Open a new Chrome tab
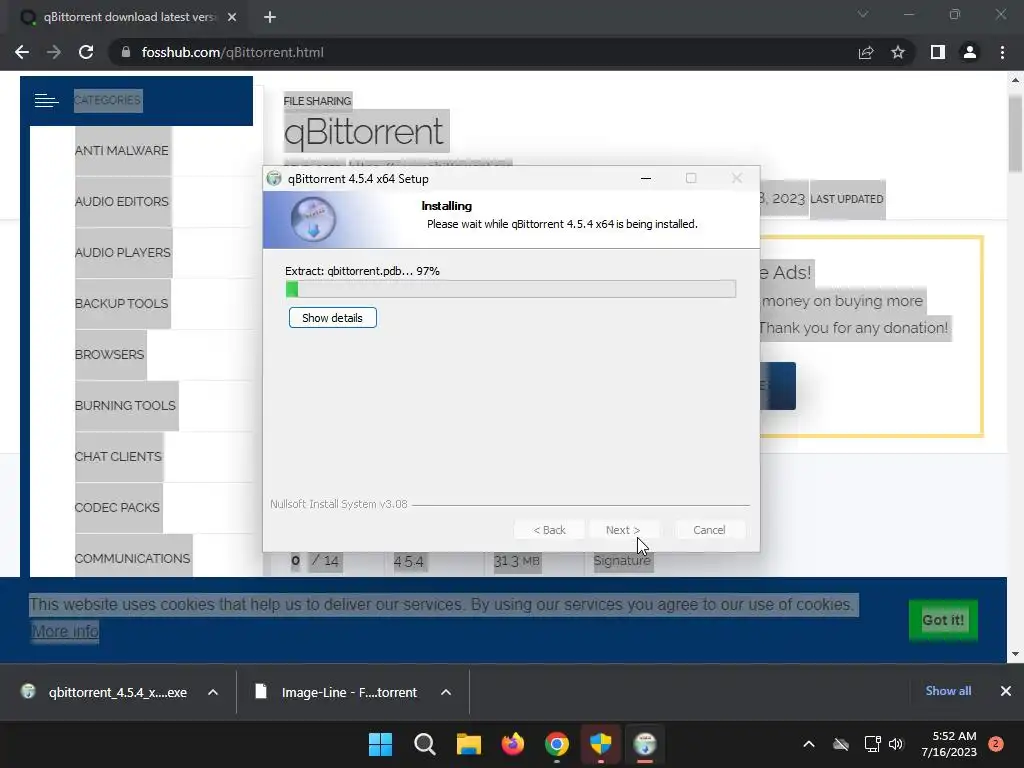Viewport: 1024px width, 768px height. (270, 17)
